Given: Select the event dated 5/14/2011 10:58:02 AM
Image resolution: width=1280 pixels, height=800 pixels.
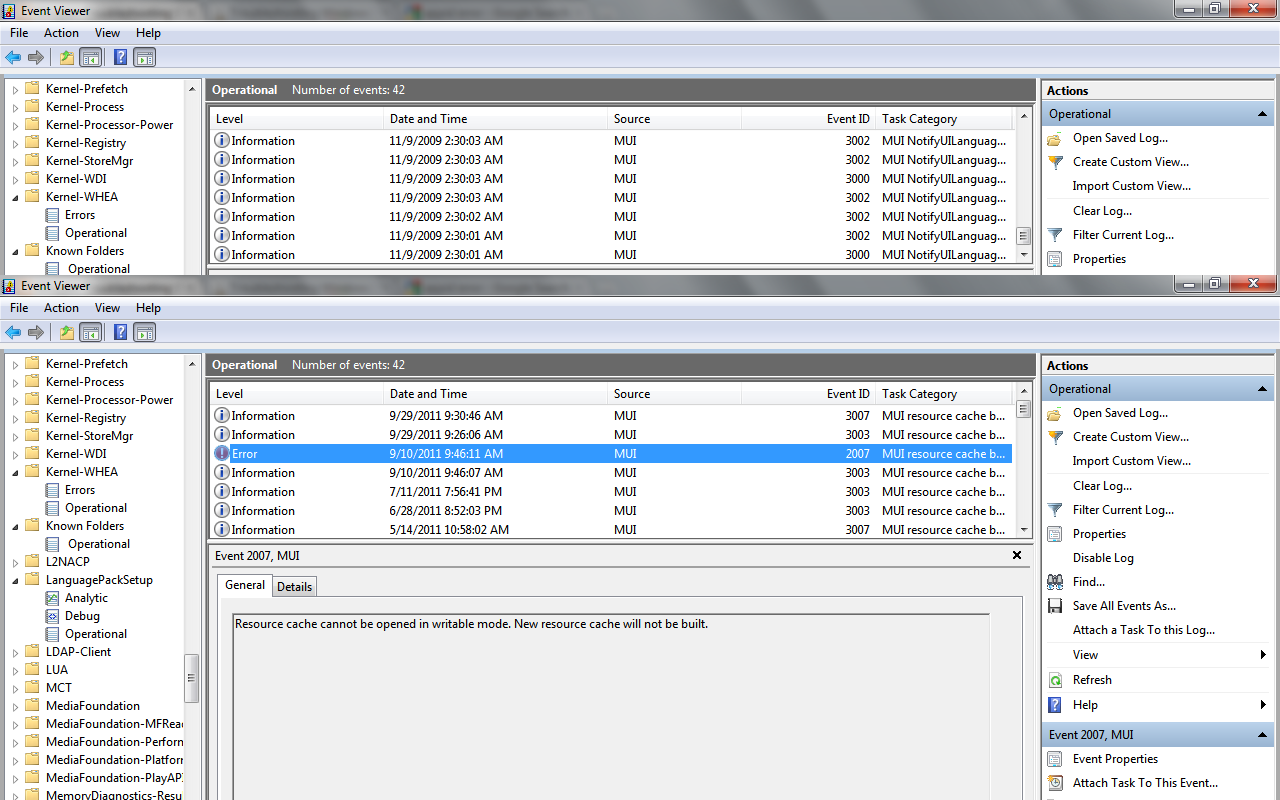Looking at the screenshot, I should click(612, 530).
